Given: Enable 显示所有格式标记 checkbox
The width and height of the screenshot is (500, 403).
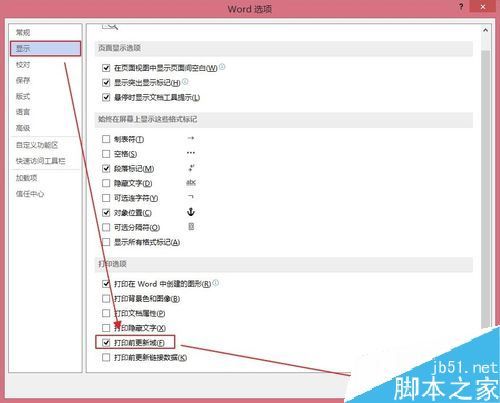Looking at the screenshot, I should pos(106,242).
